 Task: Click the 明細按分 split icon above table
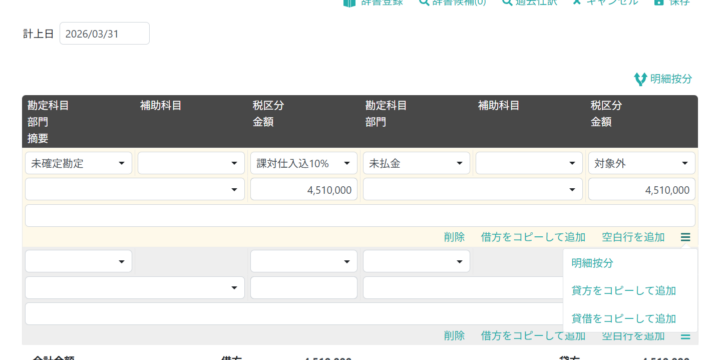[x=640, y=79]
